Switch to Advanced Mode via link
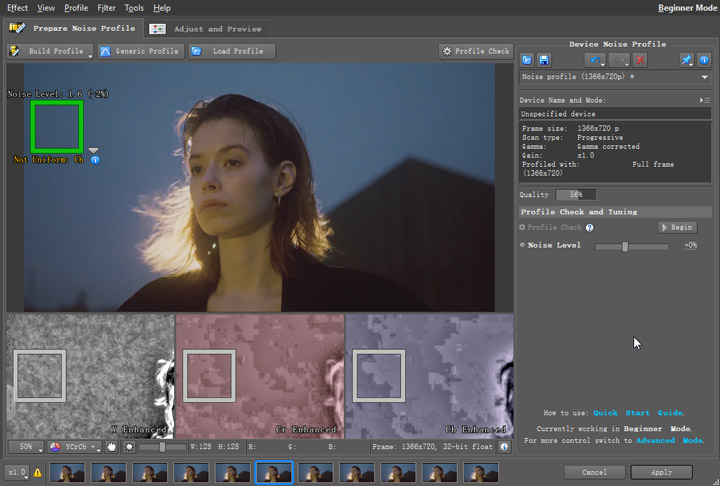Image resolution: width=720 pixels, height=486 pixels. click(x=669, y=440)
